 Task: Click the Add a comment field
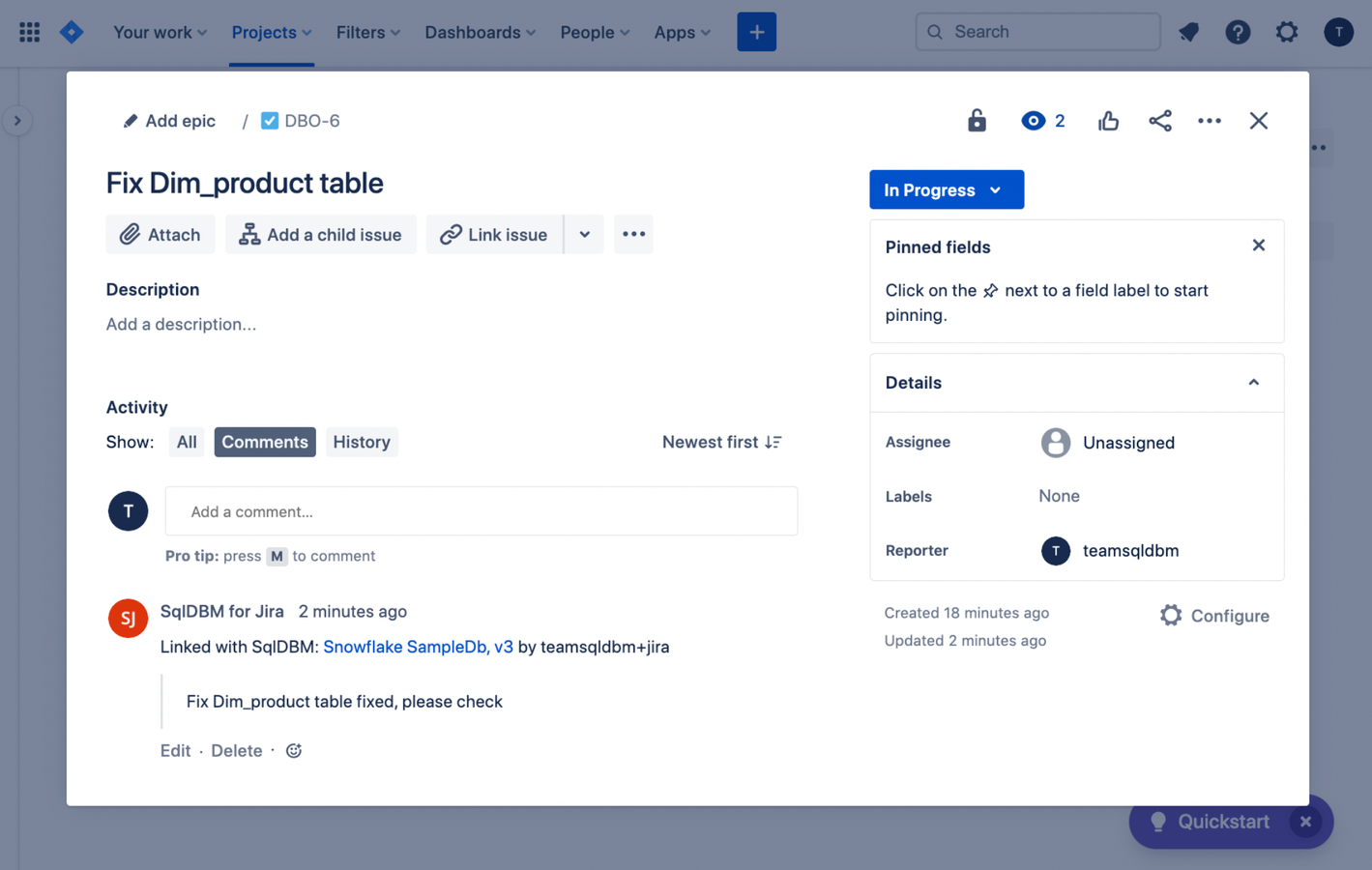481,511
